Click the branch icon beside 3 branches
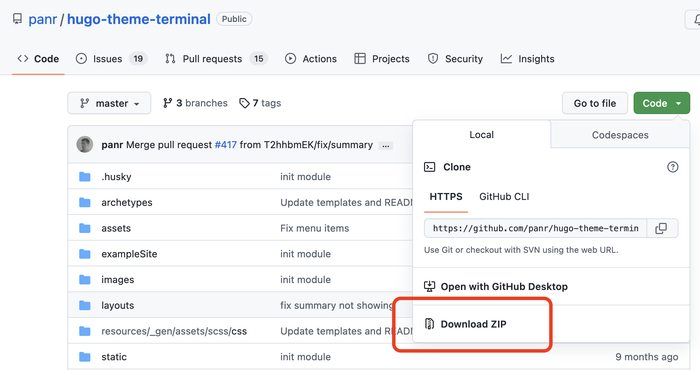The height and width of the screenshot is (370, 700). tap(167, 104)
